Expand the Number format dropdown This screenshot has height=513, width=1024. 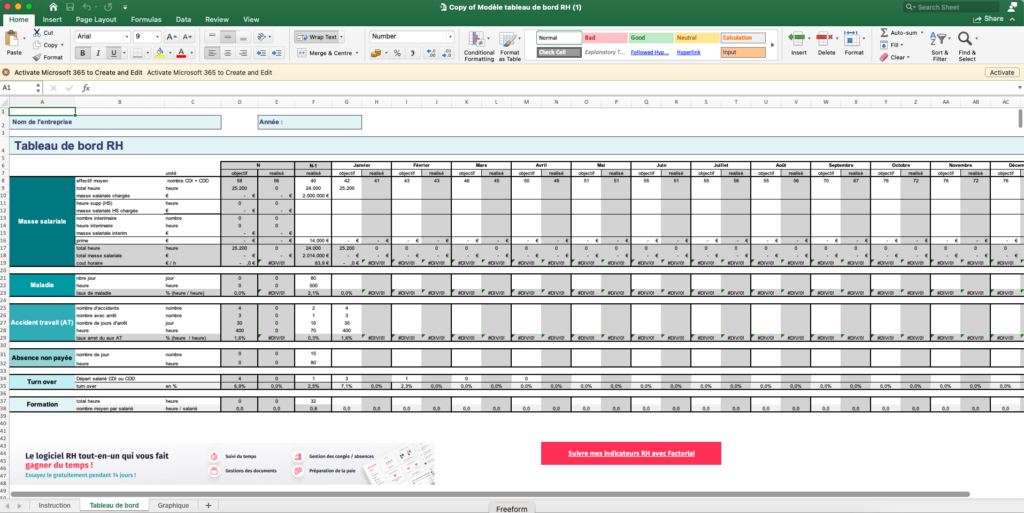(451, 36)
